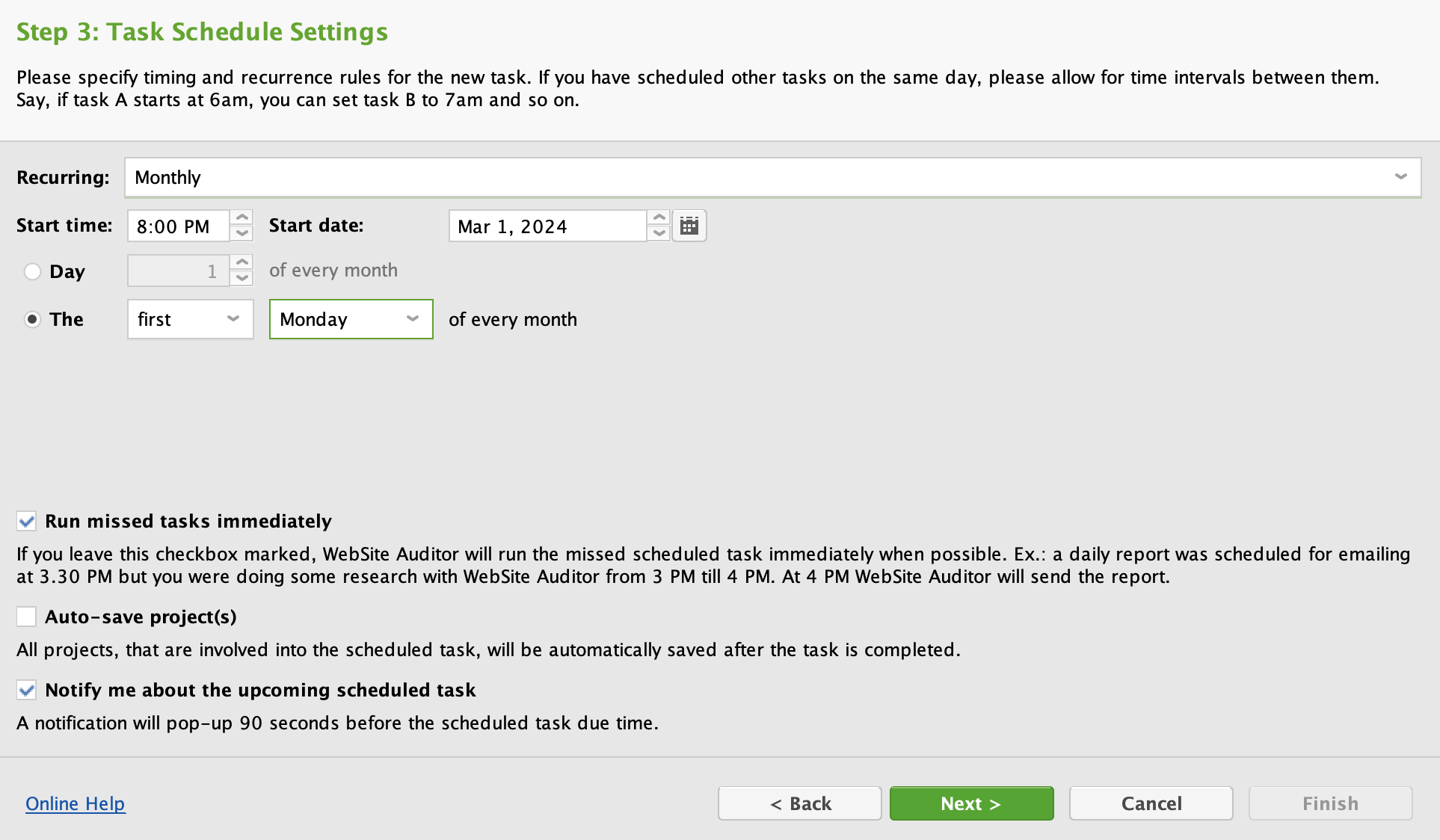Proceed with the Next button
Screen dimensions: 1440x840
point(971,803)
